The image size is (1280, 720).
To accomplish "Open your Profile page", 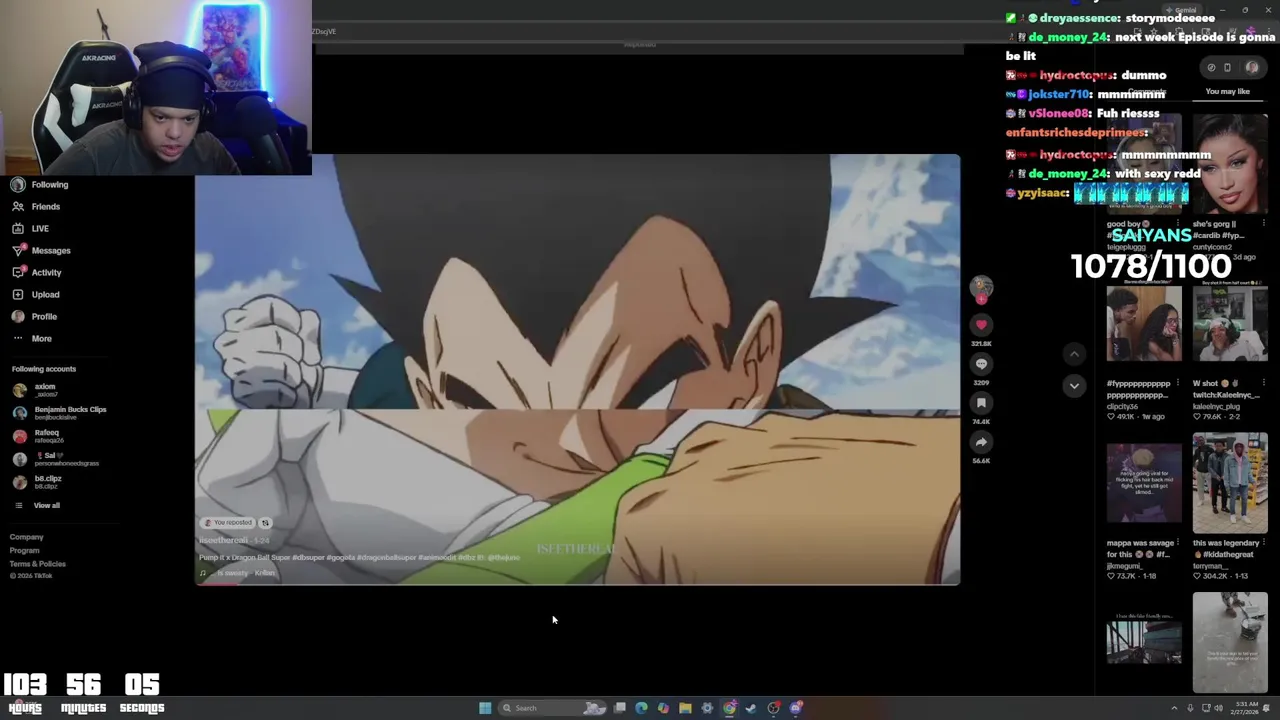I will pos(35,316).
